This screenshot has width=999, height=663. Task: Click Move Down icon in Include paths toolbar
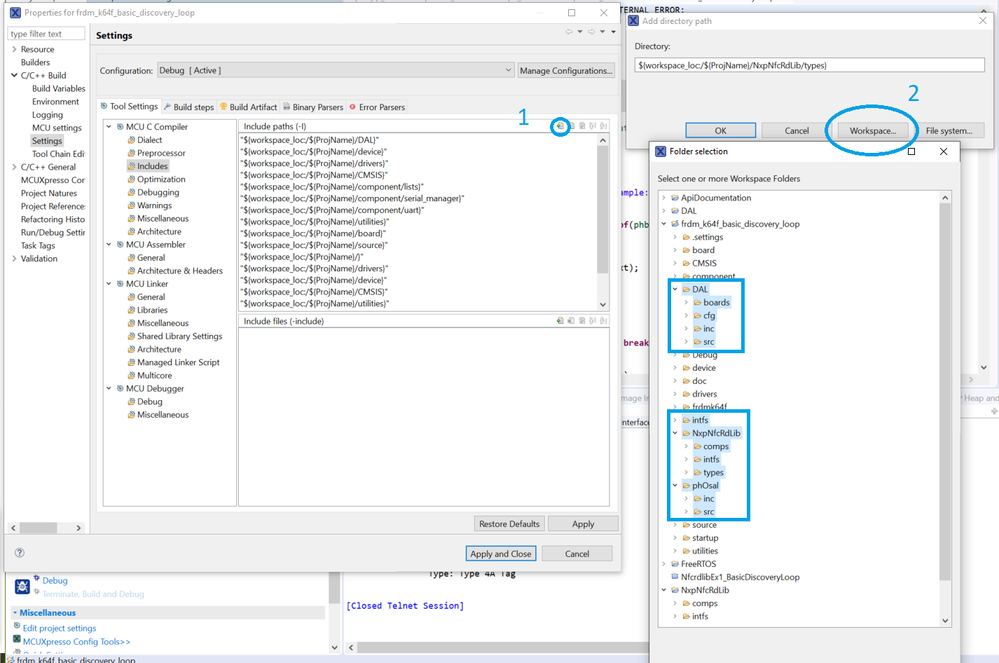coord(603,126)
